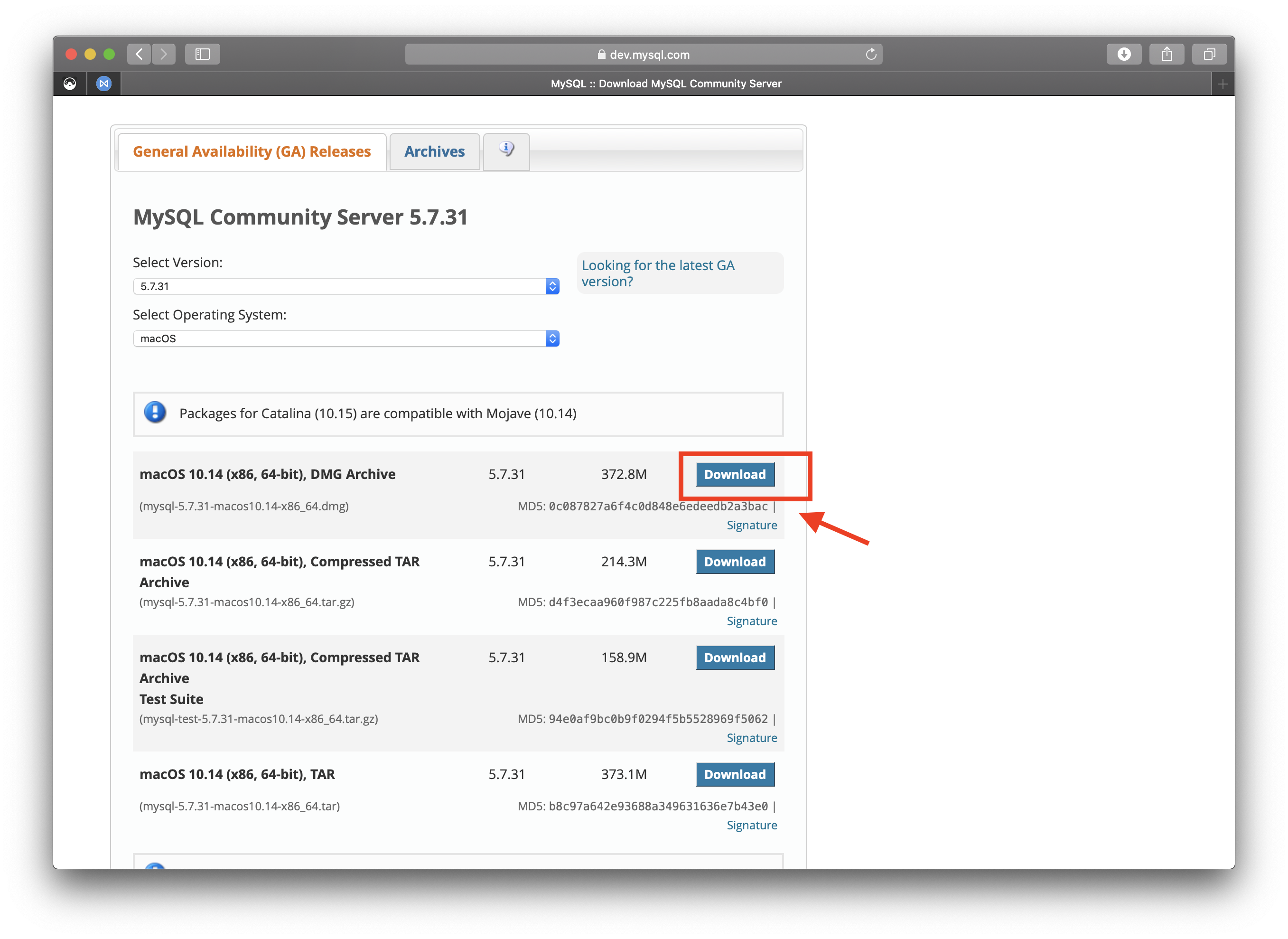Open General Availability (GA) Releases tab
The image size is (1288, 939).
tap(252, 152)
